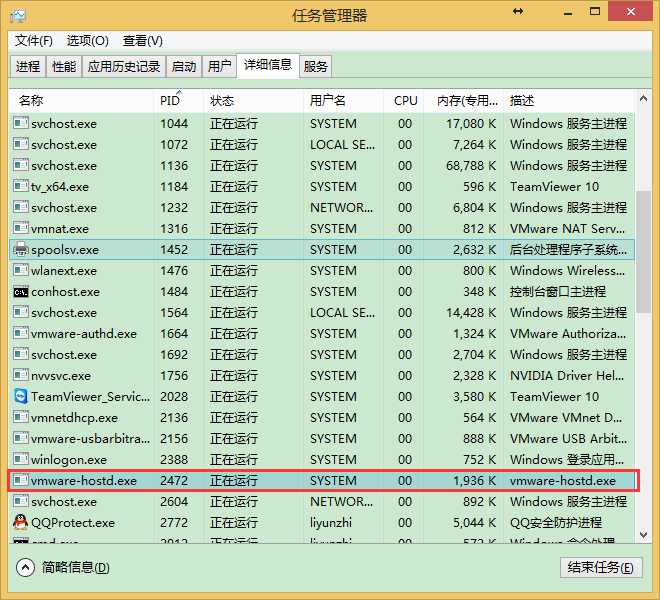Click the icon beside wlanext.exe
This screenshot has height=600, width=660.
pos(21,270)
